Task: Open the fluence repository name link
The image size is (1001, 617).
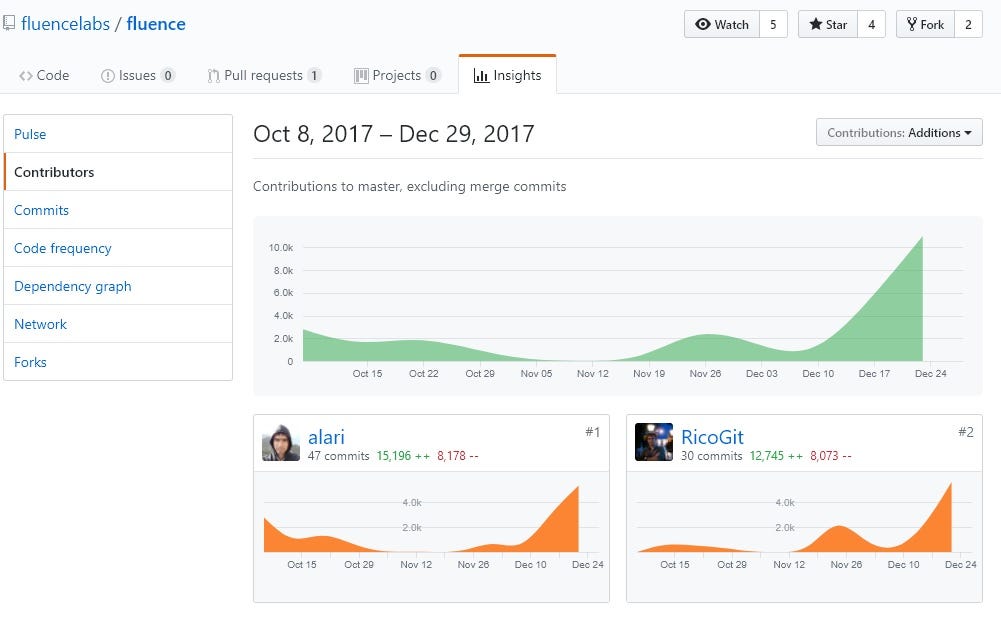Action: pos(156,24)
